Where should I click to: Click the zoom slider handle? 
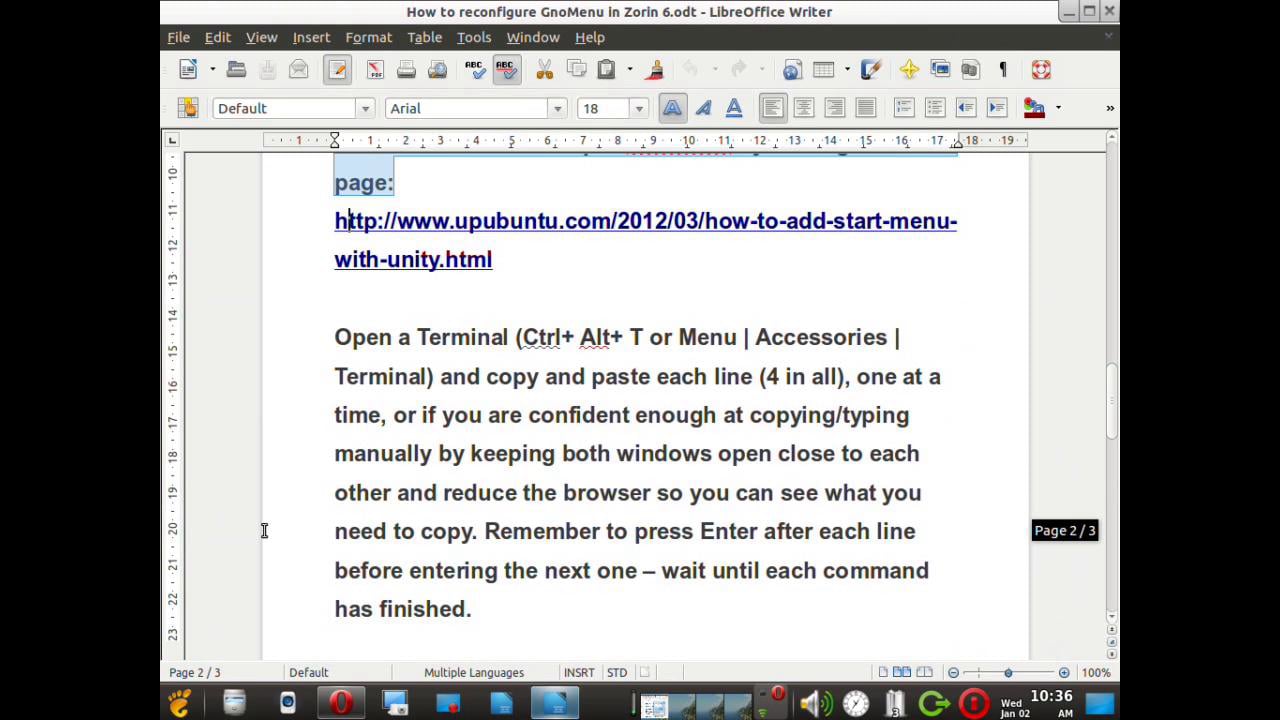[1008, 672]
